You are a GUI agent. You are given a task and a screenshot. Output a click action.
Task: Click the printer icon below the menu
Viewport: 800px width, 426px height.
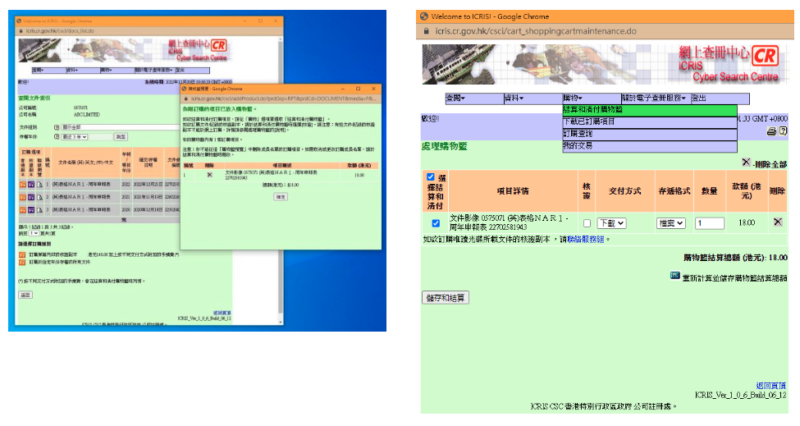771,131
